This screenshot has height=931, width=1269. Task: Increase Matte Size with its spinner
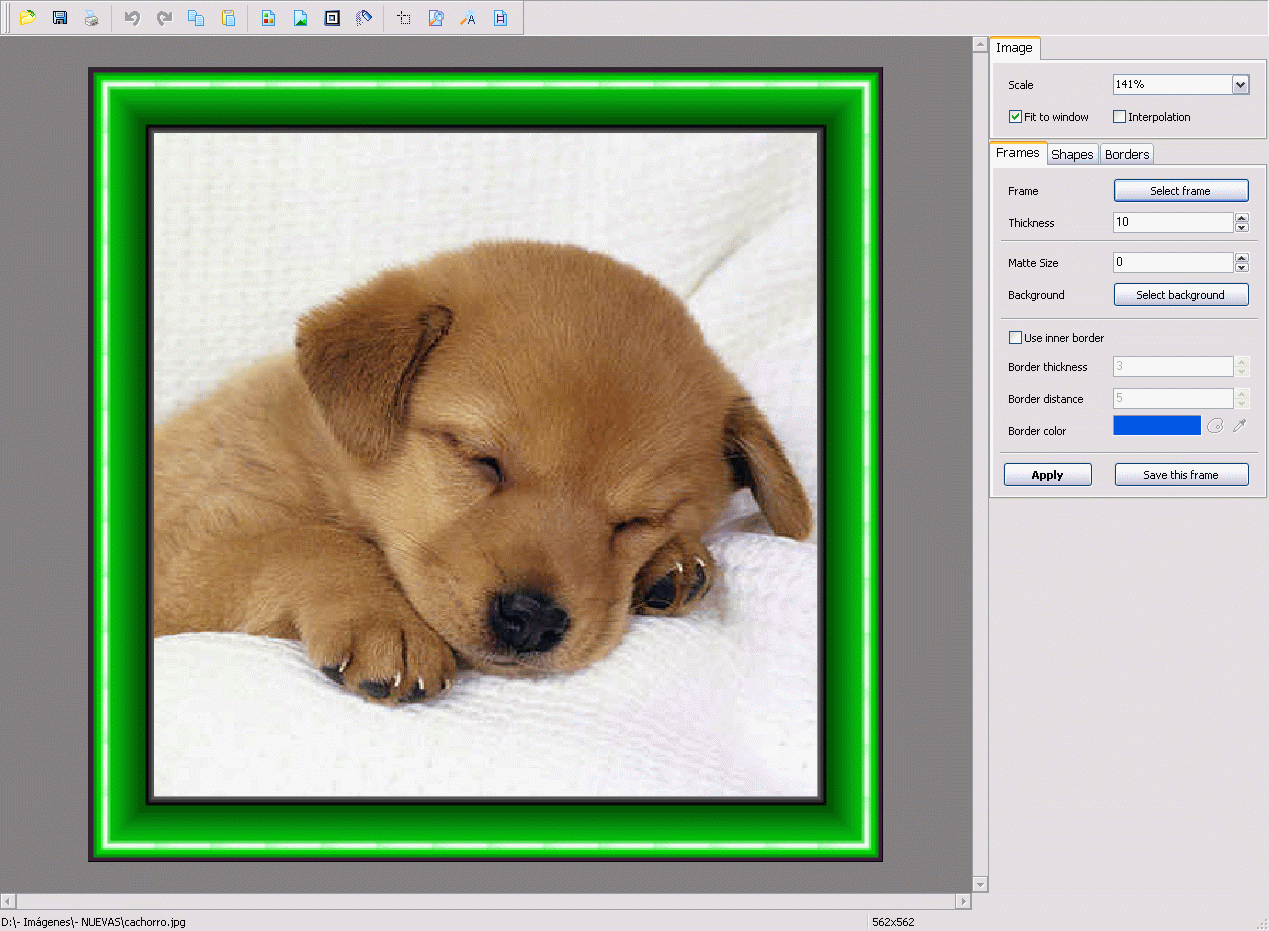pyautogui.click(x=1242, y=258)
